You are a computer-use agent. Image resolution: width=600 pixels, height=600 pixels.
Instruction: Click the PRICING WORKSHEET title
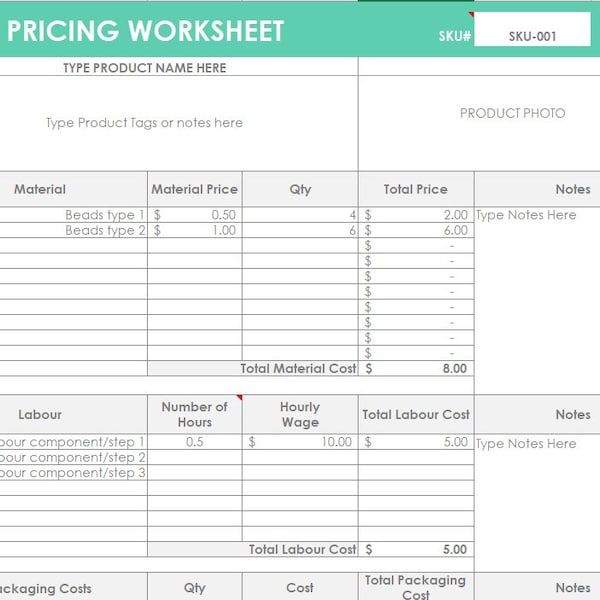[145, 31]
